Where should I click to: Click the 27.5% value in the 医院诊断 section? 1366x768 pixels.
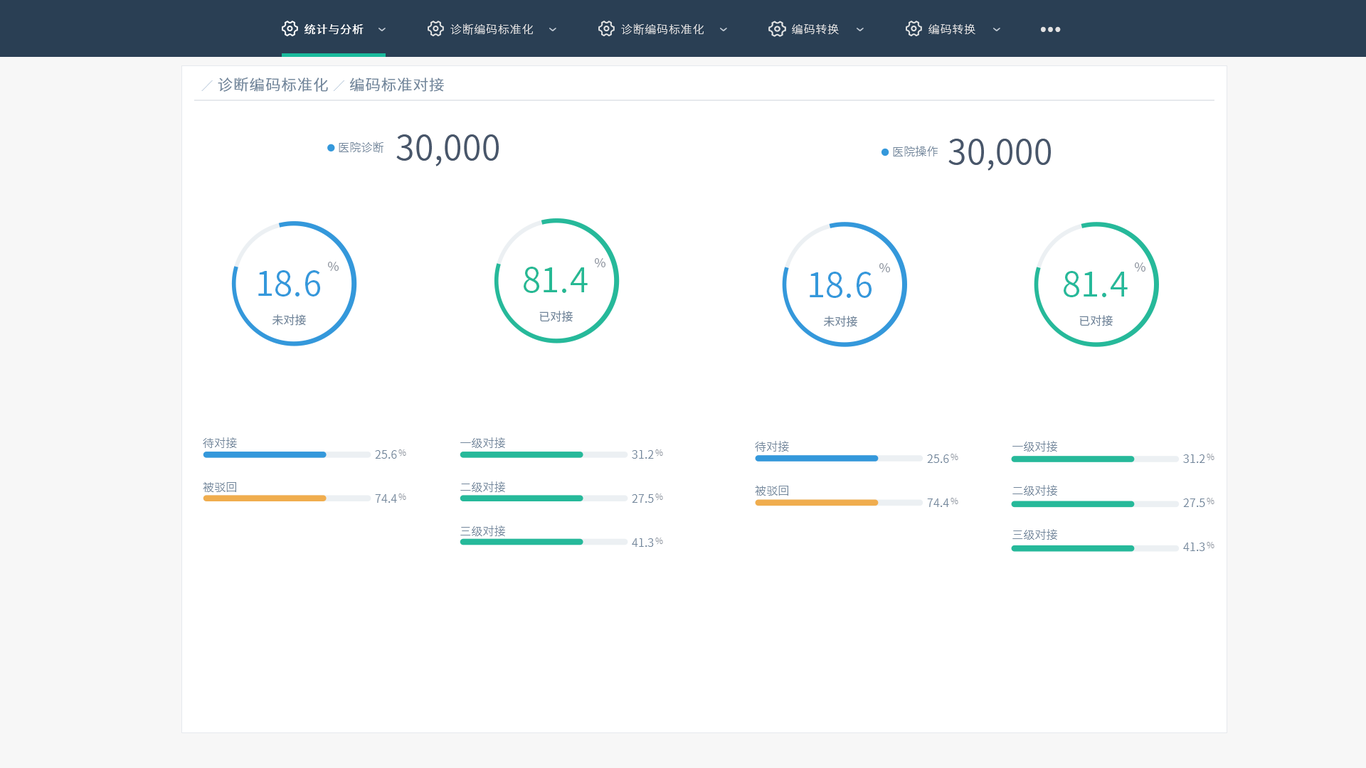[x=647, y=498]
